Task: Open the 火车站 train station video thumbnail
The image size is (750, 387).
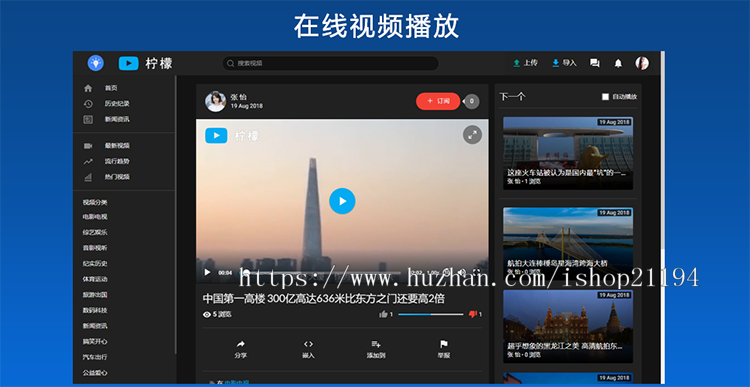Action: (x=568, y=153)
